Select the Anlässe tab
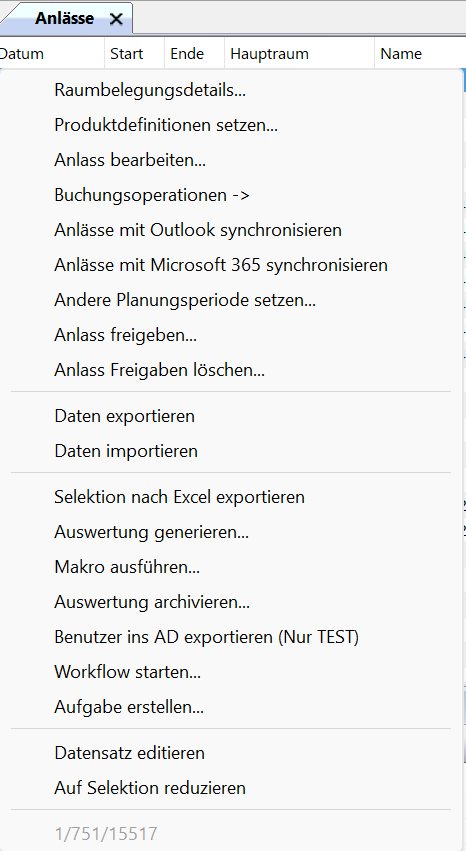This screenshot has height=851, width=466. [x=65, y=18]
